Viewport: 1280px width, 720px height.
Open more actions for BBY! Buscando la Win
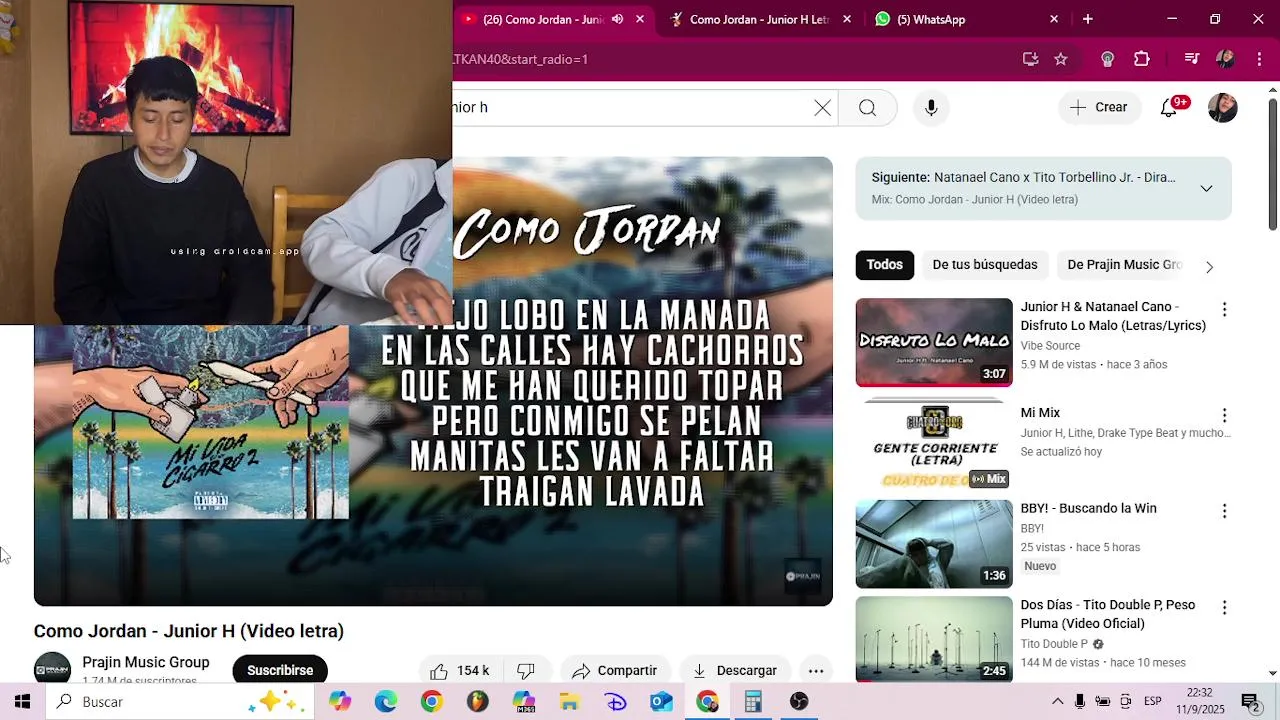1224,511
